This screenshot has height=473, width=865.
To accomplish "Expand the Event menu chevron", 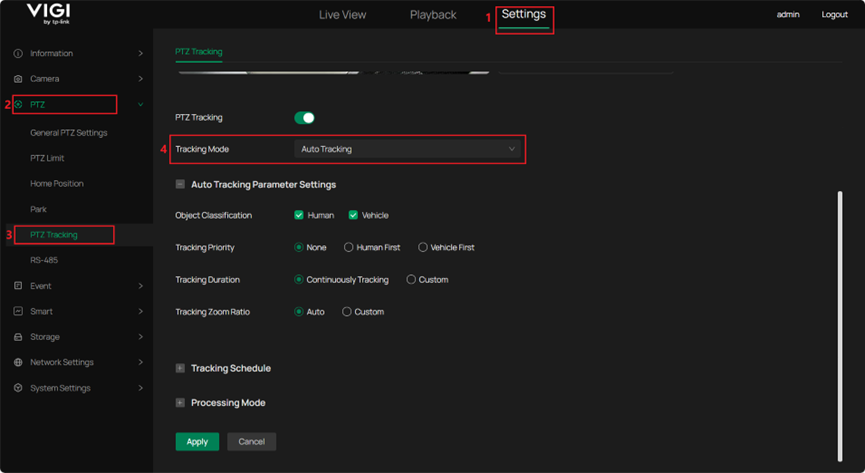I will coord(141,286).
